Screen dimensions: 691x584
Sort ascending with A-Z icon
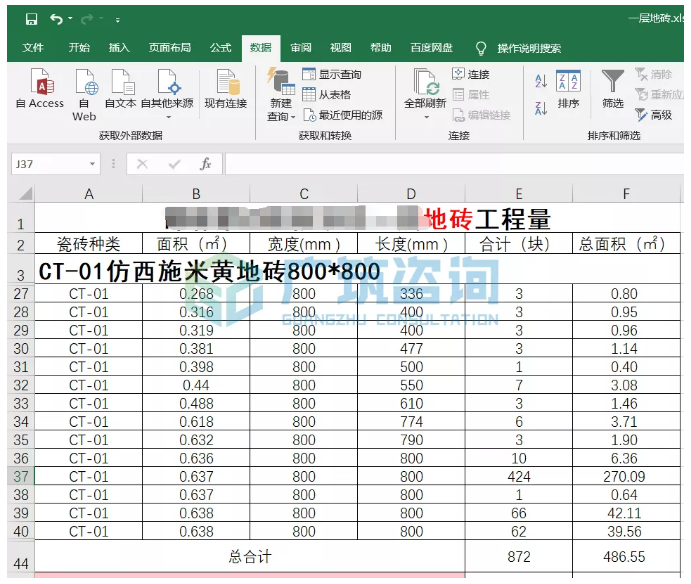[541, 81]
